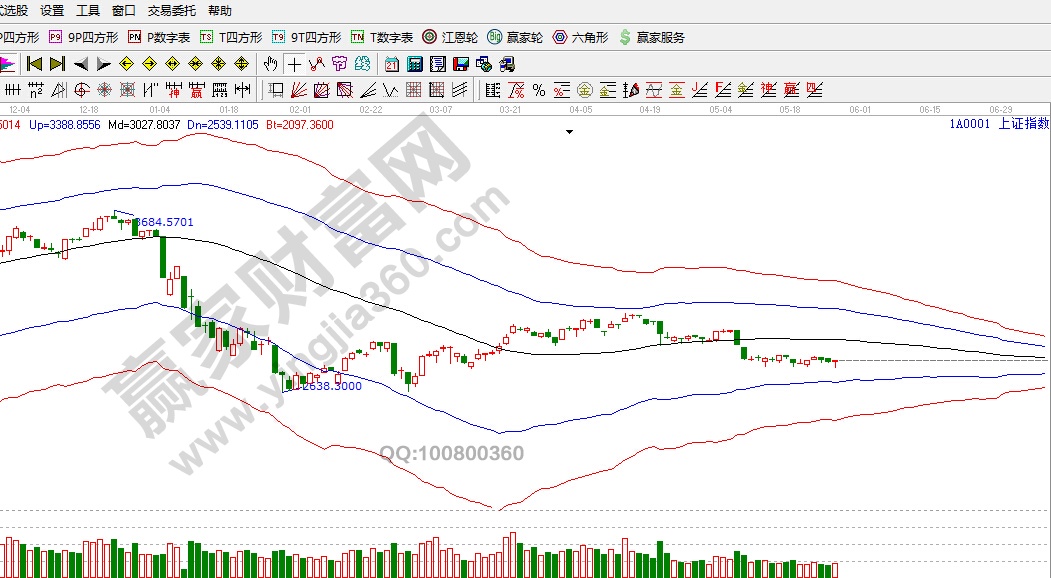
Task: Click the small black dropdown triangle on chart
Action: 570,131
